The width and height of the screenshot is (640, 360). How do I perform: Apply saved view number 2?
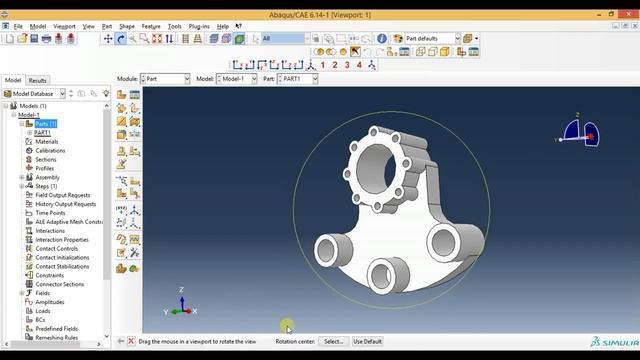(x=335, y=65)
